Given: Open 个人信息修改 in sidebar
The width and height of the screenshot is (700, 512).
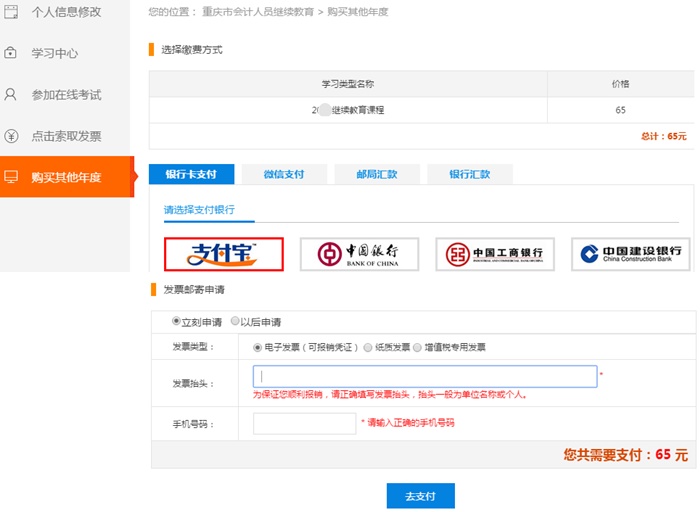Looking at the screenshot, I should pos(66,12).
